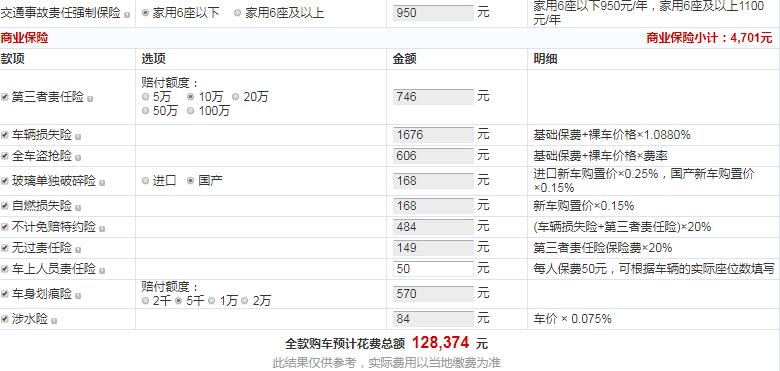Choose 1万 scratch coverage amount
The height and width of the screenshot is (371, 780).
point(212,300)
